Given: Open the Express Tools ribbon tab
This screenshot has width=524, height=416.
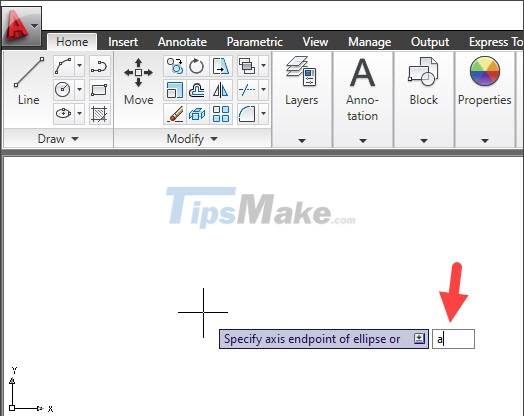Looking at the screenshot, I should pyautogui.click(x=495, y=42).
